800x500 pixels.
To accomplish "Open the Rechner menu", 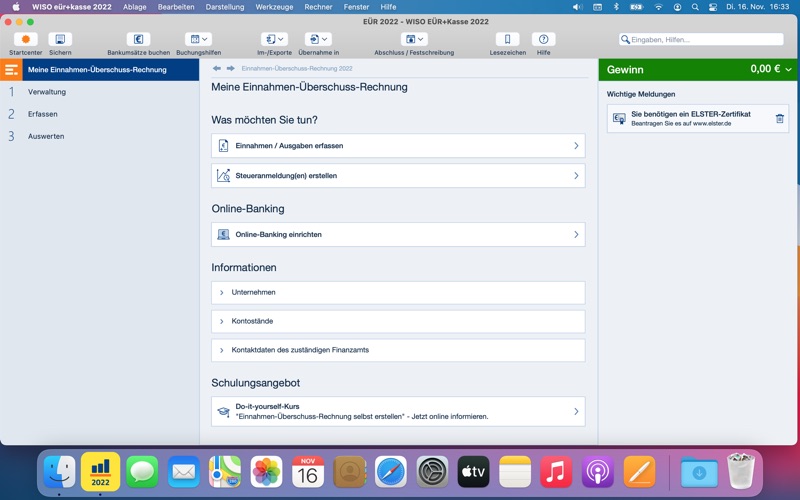I will click(x=318, y=7).
